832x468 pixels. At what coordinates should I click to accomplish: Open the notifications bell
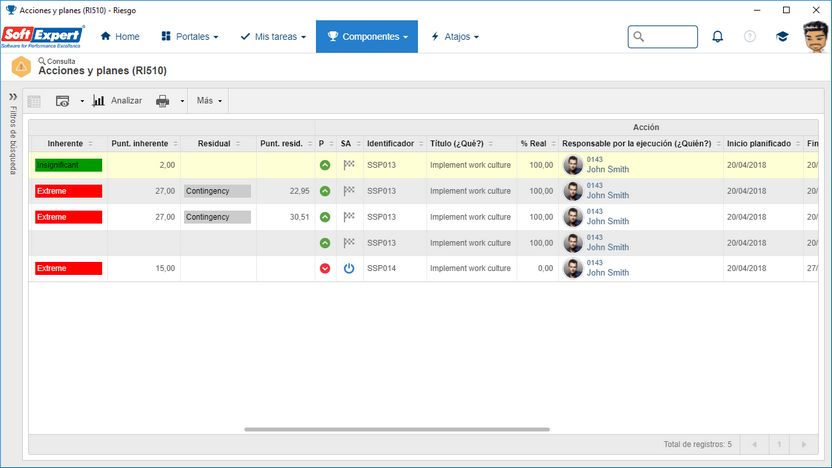coord(717,37)
